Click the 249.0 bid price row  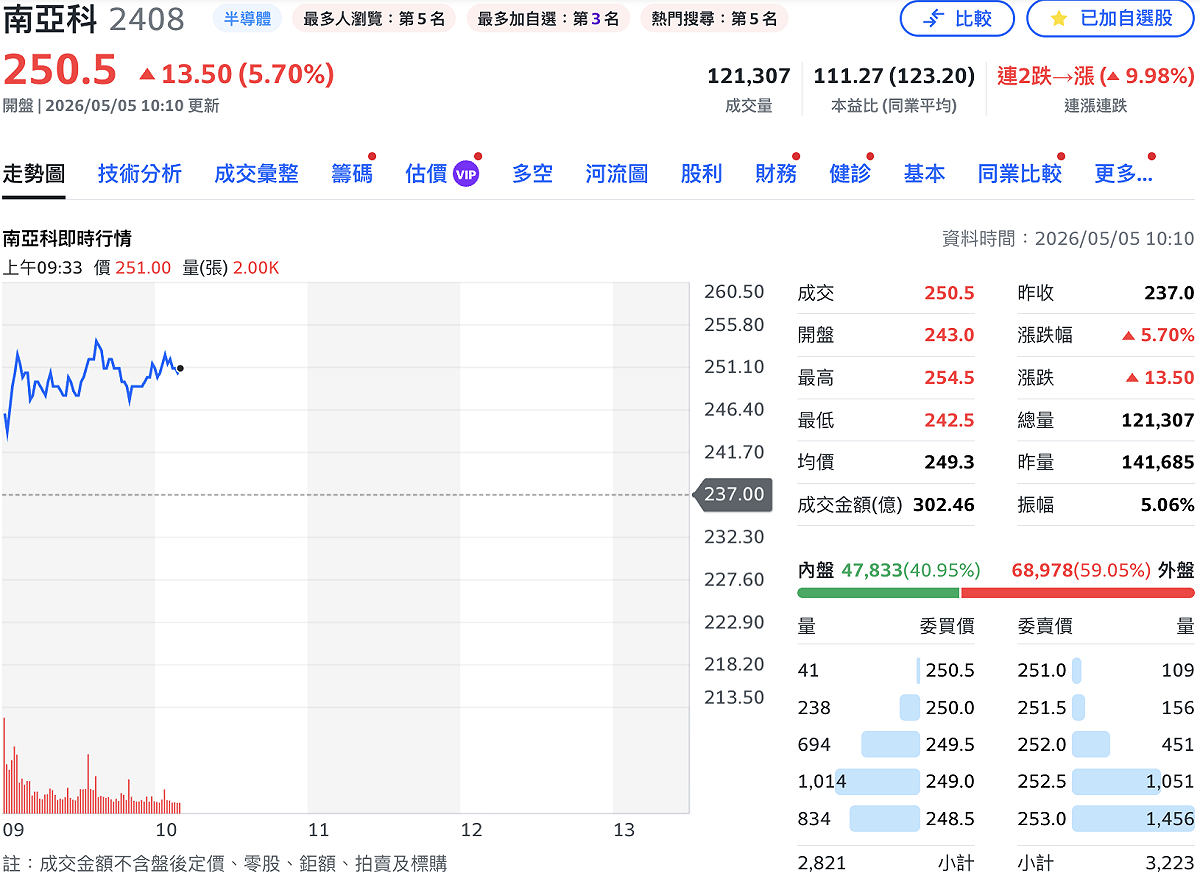886,781
